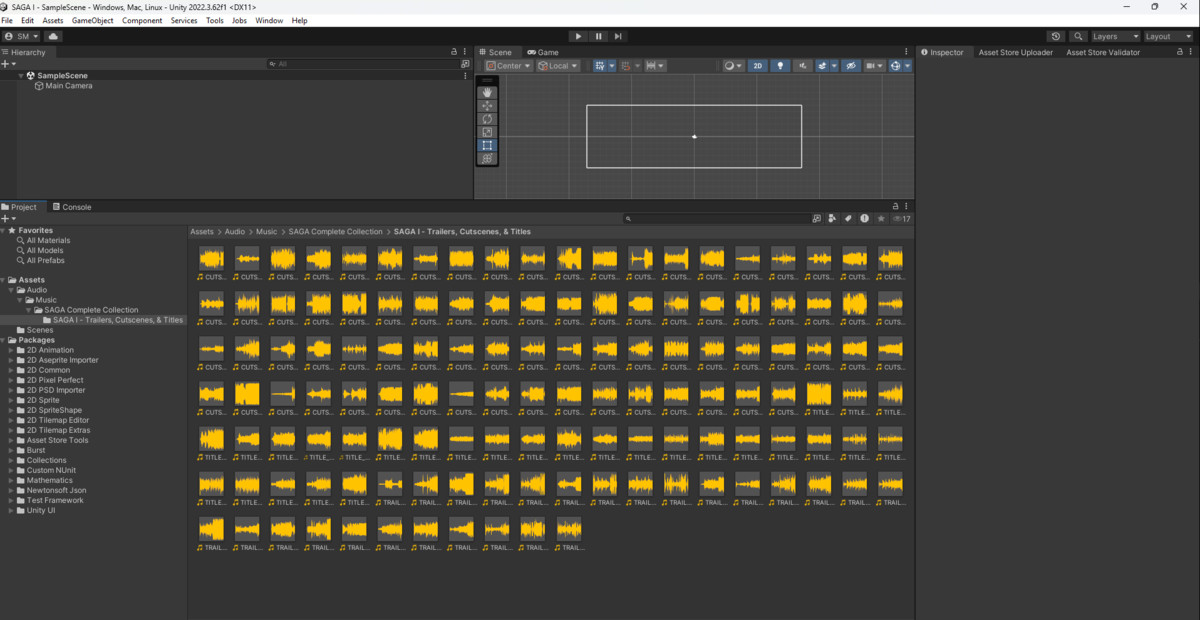Viewport: 1200px width, 620px height.
Task: Click the cloud services icon
Action: click(53, 36)
